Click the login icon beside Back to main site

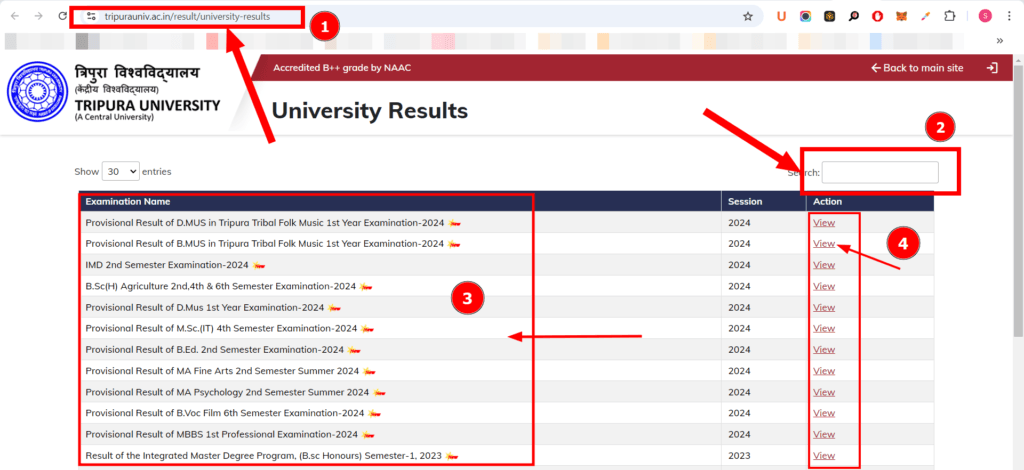click(992, 68)
